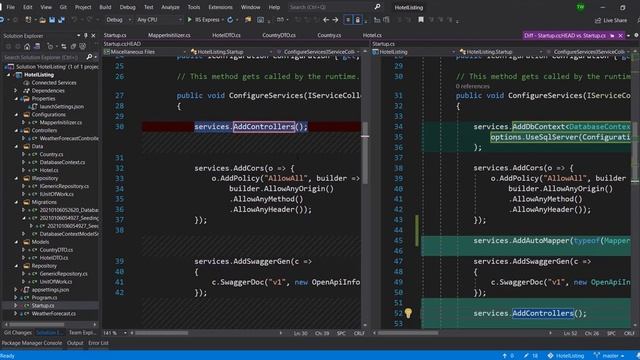Open the File menu
Image resolution: width=640 pixels, height=360 pixels.
coord(11,7)
